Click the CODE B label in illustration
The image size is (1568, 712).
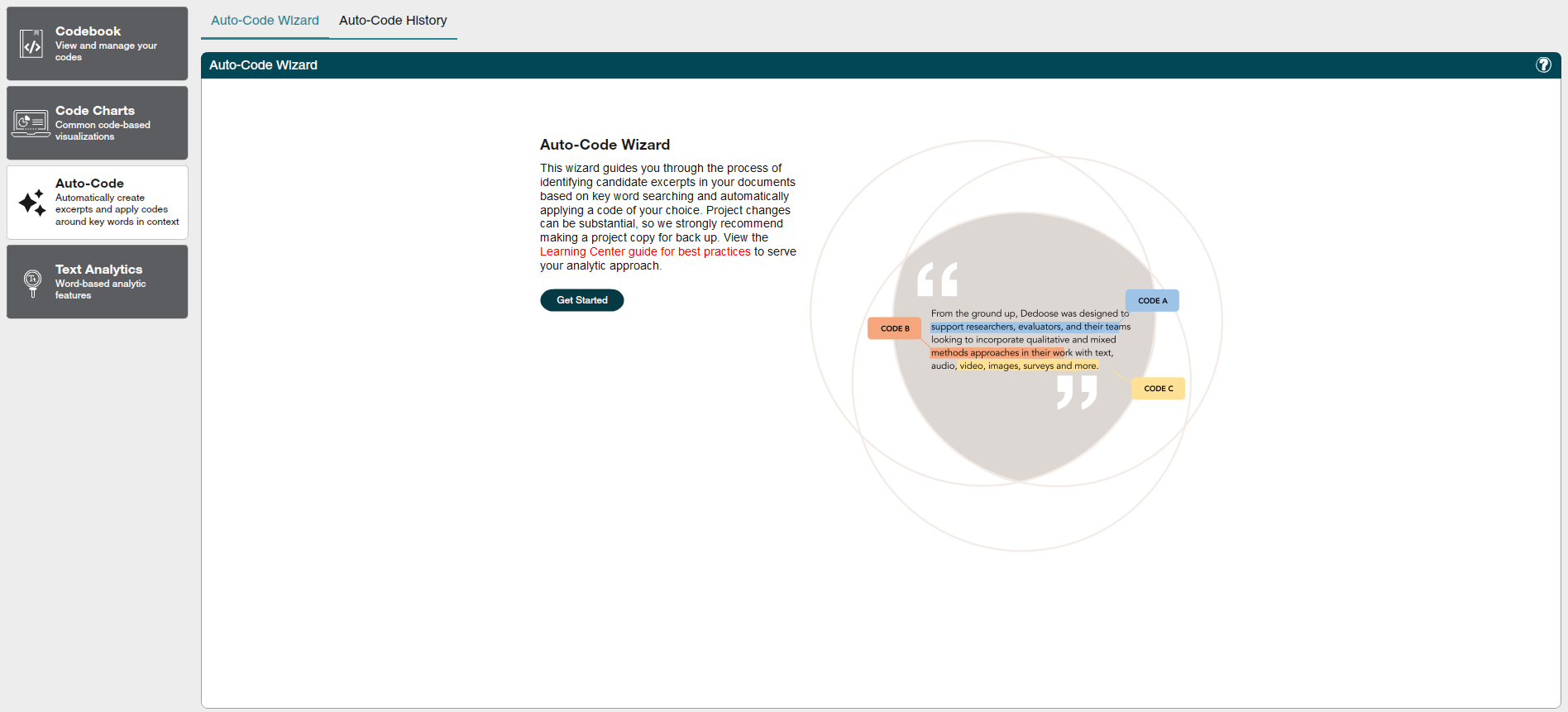tap(894, 328)
